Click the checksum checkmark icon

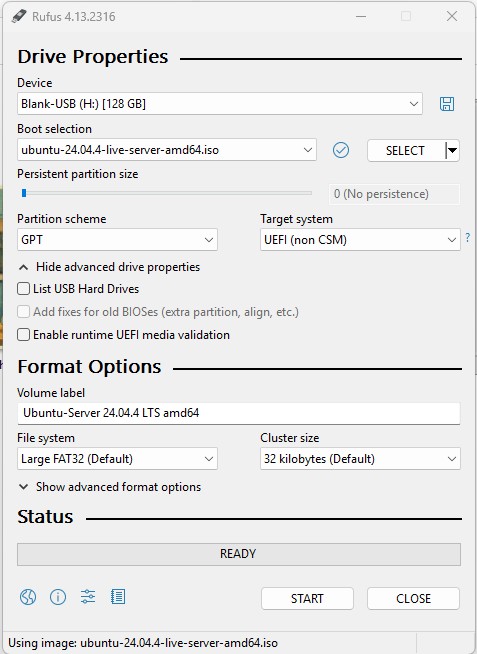341,150
